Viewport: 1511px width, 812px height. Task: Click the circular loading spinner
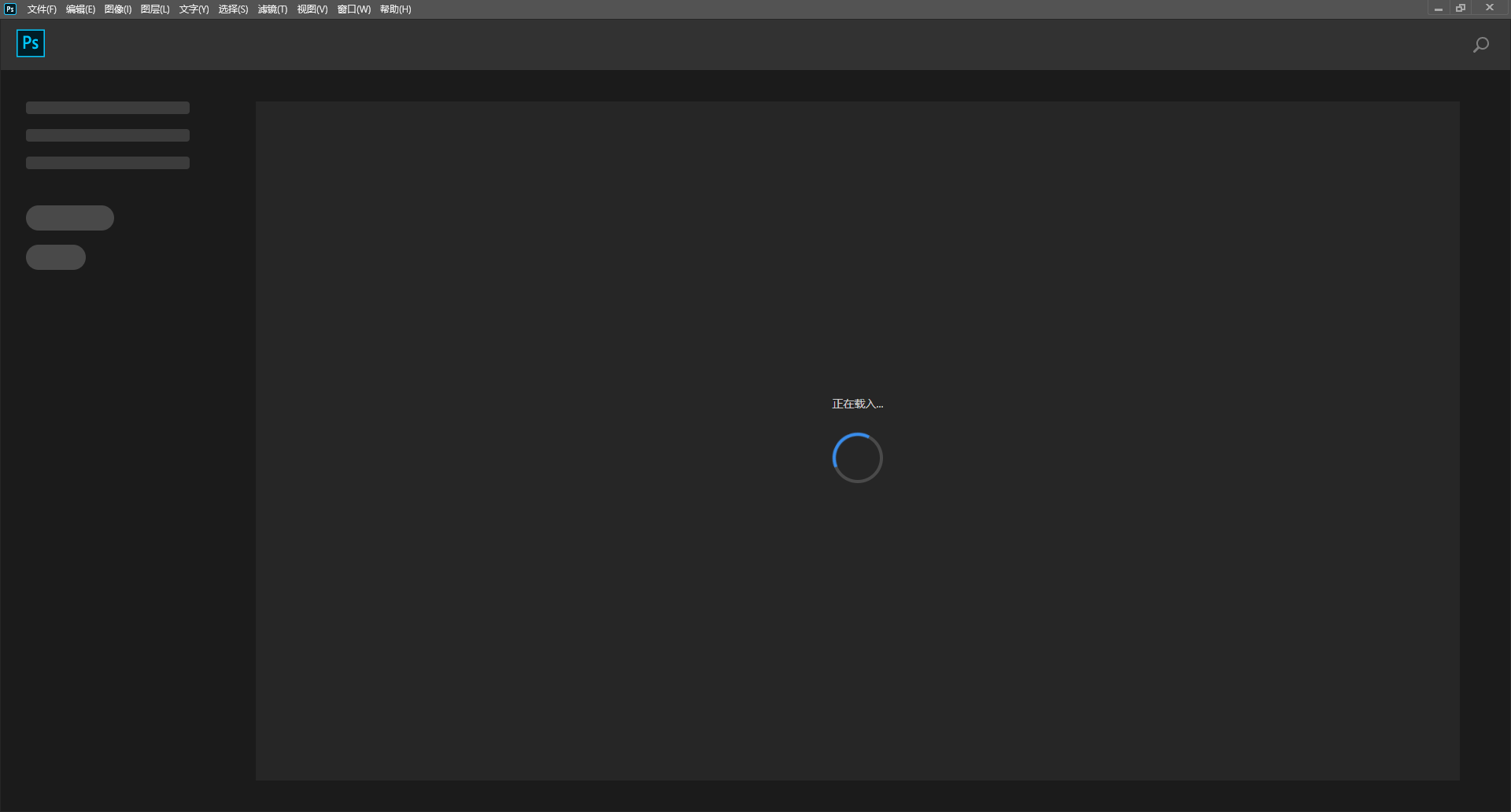pyautogui.click(x=857, y=458)
